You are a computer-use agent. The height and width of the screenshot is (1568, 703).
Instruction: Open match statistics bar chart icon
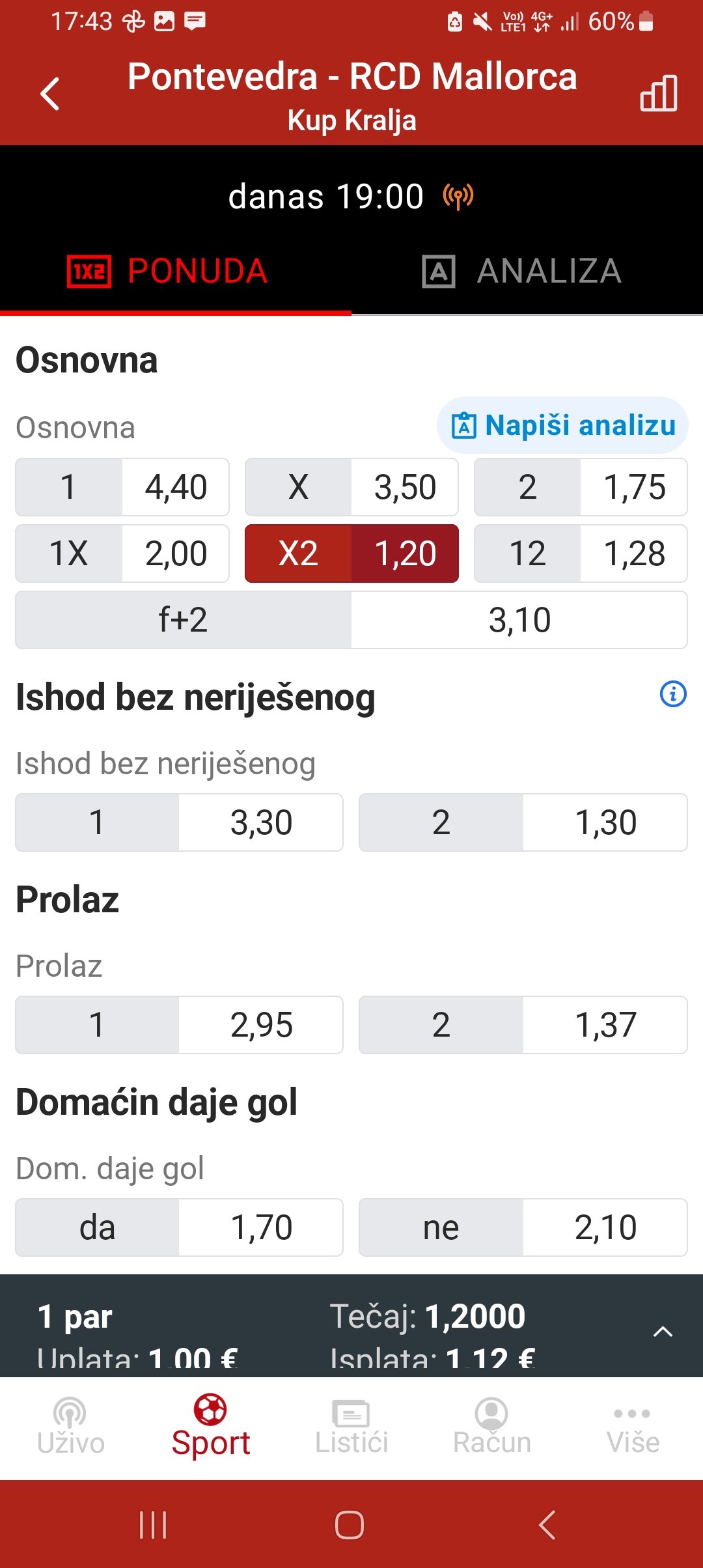point(658,93)
